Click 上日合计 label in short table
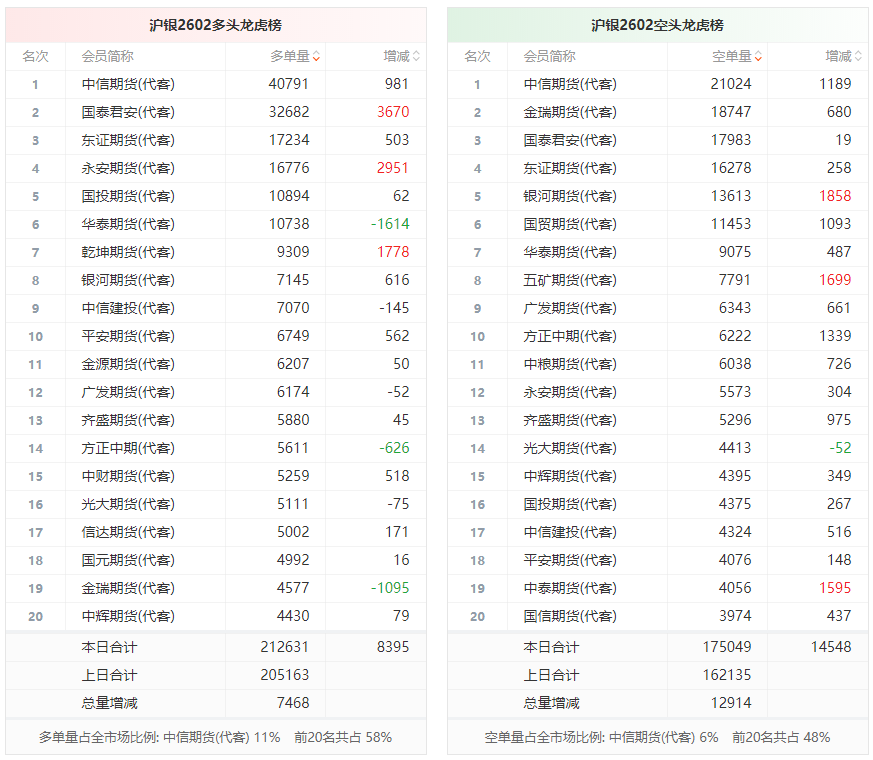The height and width of the screenshot is (760, 873). pyautogui.click(x=551, y=675)
